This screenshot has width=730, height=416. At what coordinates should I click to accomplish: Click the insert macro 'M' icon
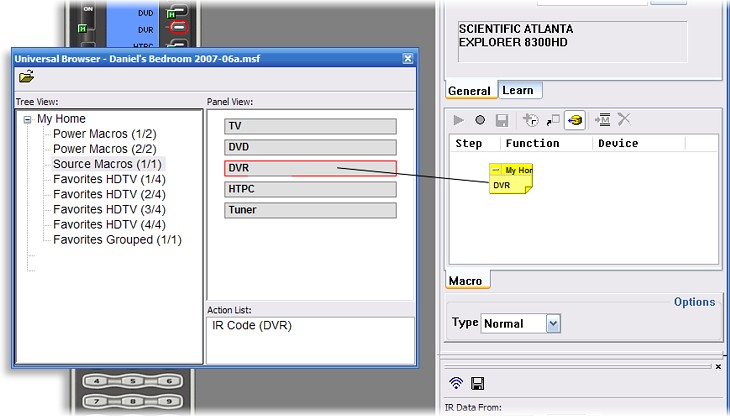click(603, 120)
